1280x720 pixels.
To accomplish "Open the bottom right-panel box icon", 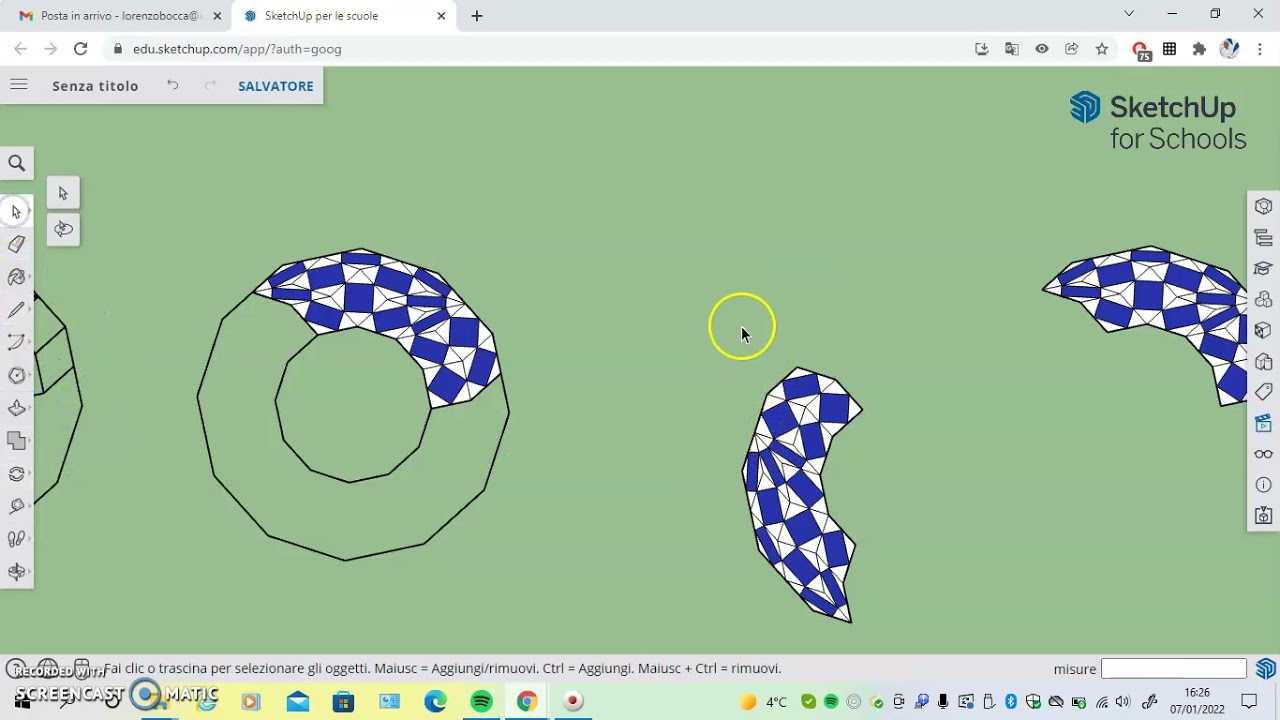I will coord(1264,516).
